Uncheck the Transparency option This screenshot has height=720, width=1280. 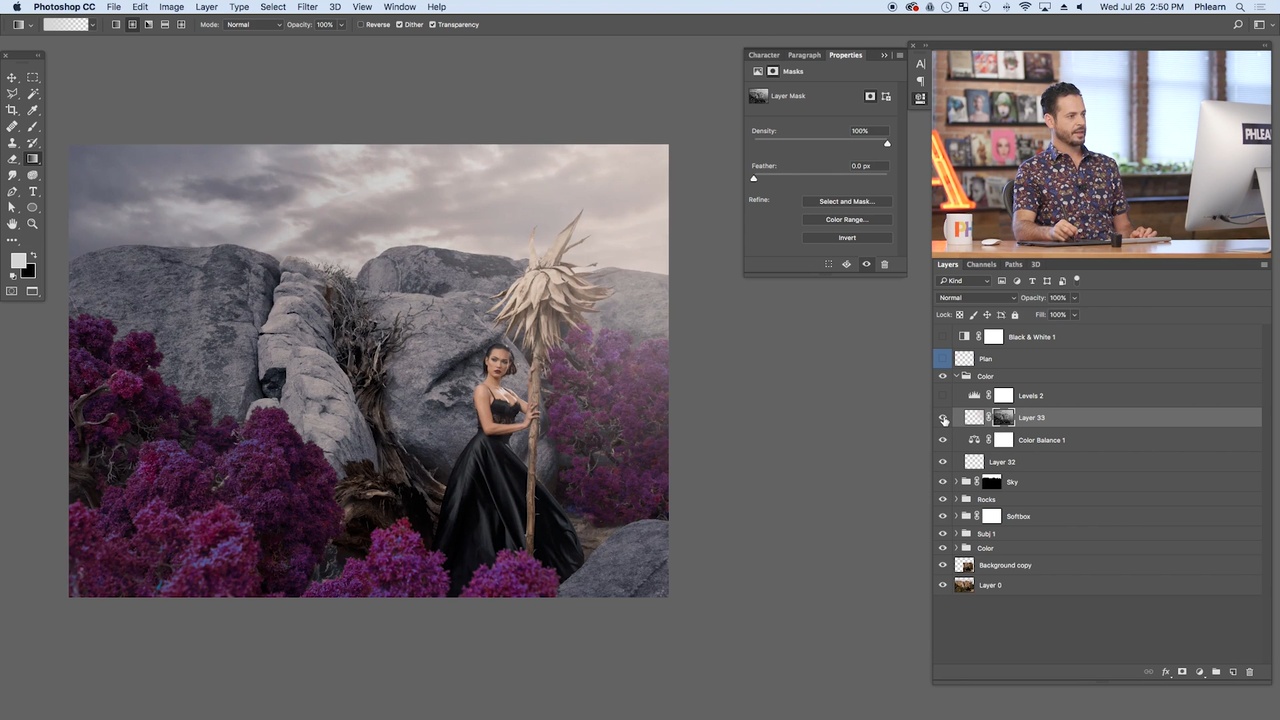[x=432, y=24]
